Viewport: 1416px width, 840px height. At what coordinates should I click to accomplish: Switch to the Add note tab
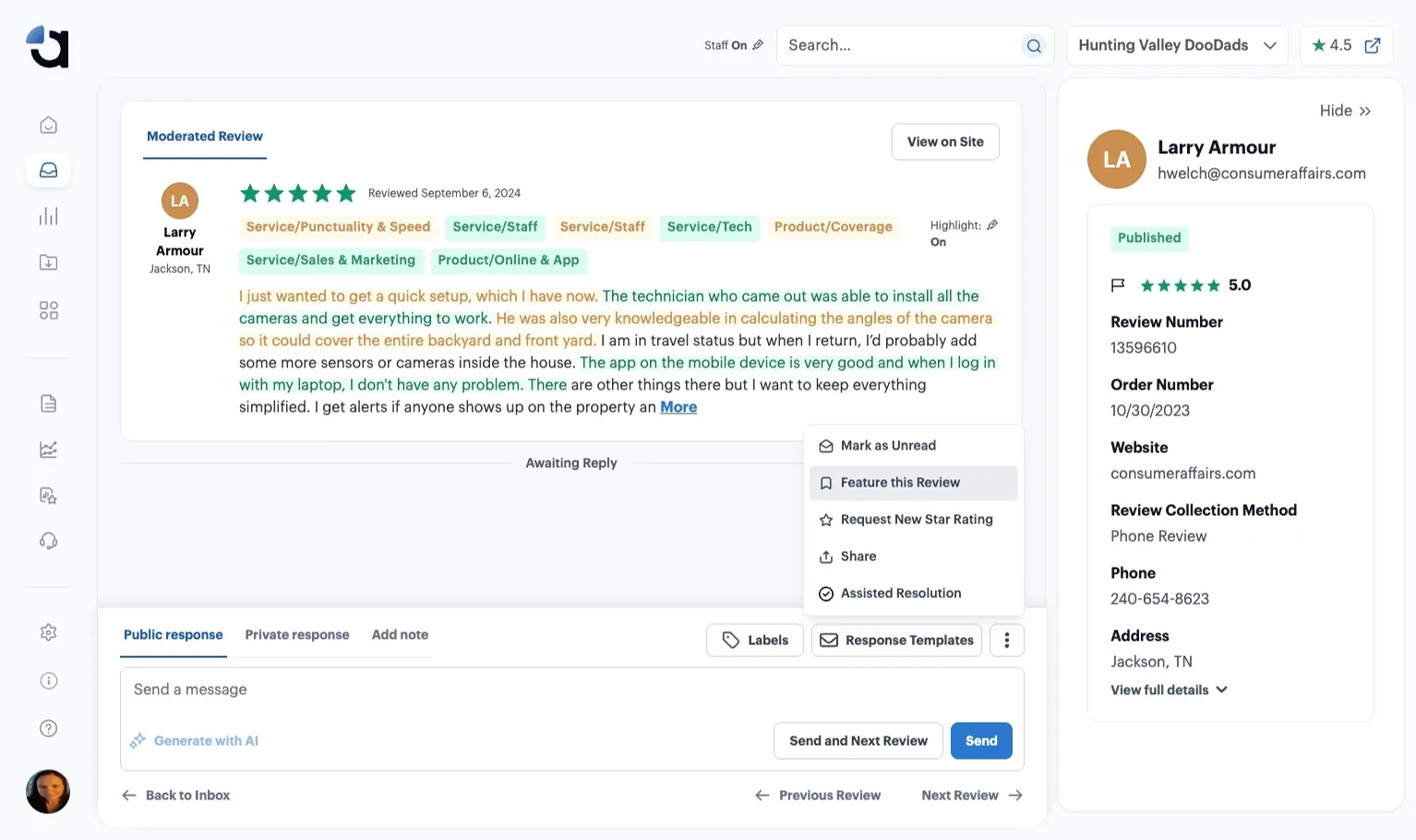tap(400, 635)
